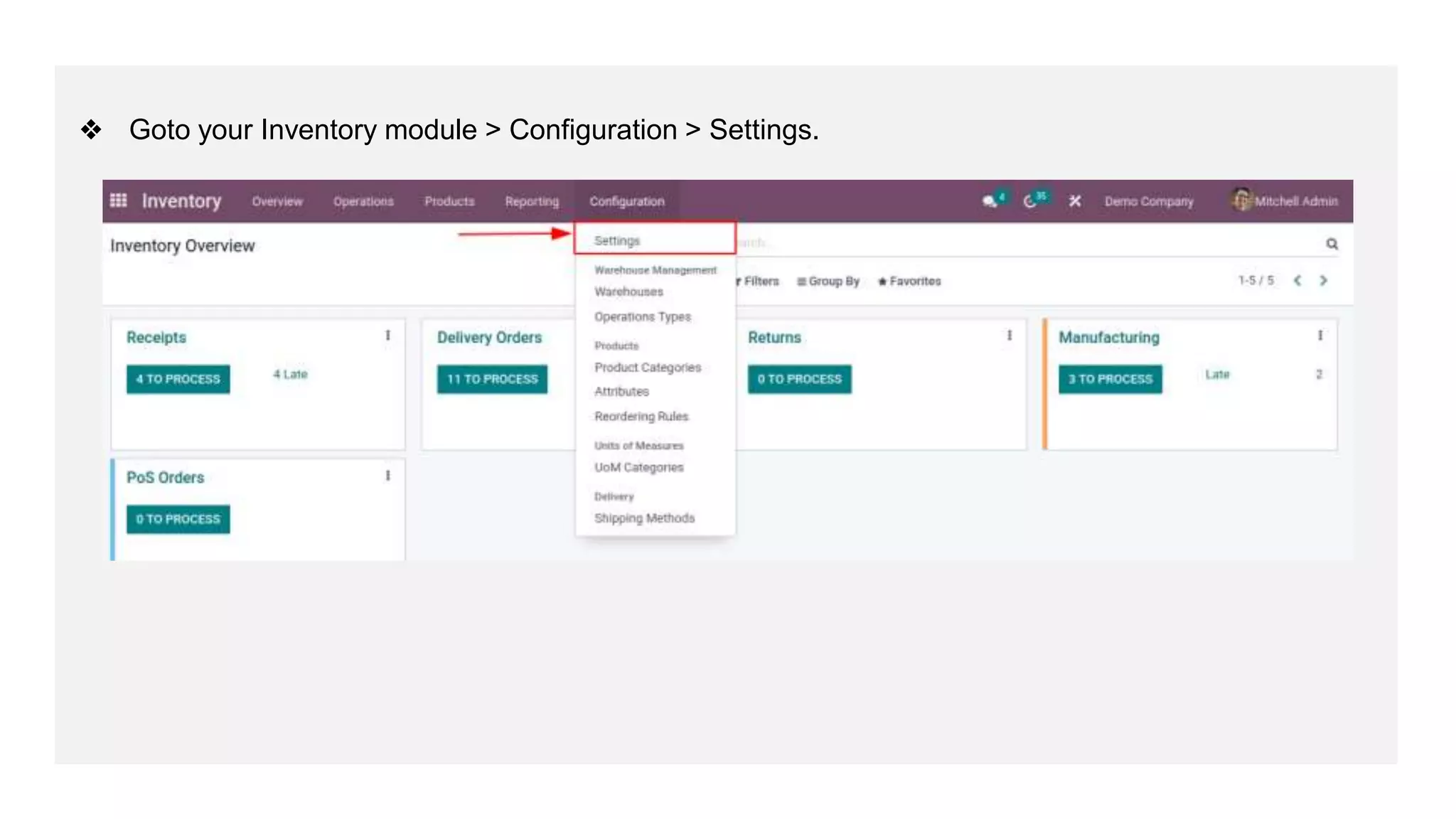Open Receipts card kebab menu
Viewport: 1456px width, 819px height.
[x=387, y=336]
